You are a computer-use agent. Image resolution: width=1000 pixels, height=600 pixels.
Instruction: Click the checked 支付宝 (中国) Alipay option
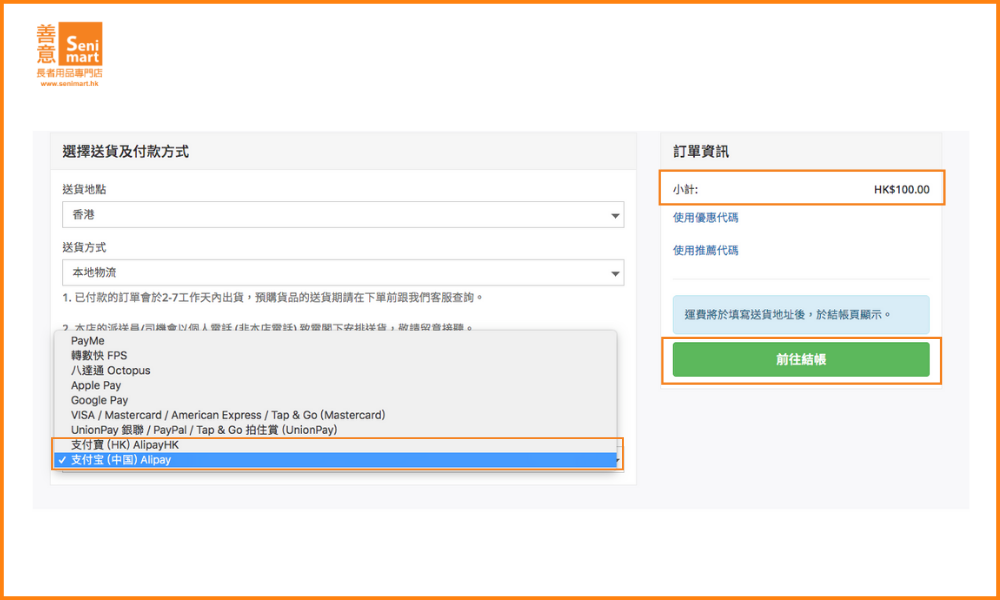(x=121, y=460)
